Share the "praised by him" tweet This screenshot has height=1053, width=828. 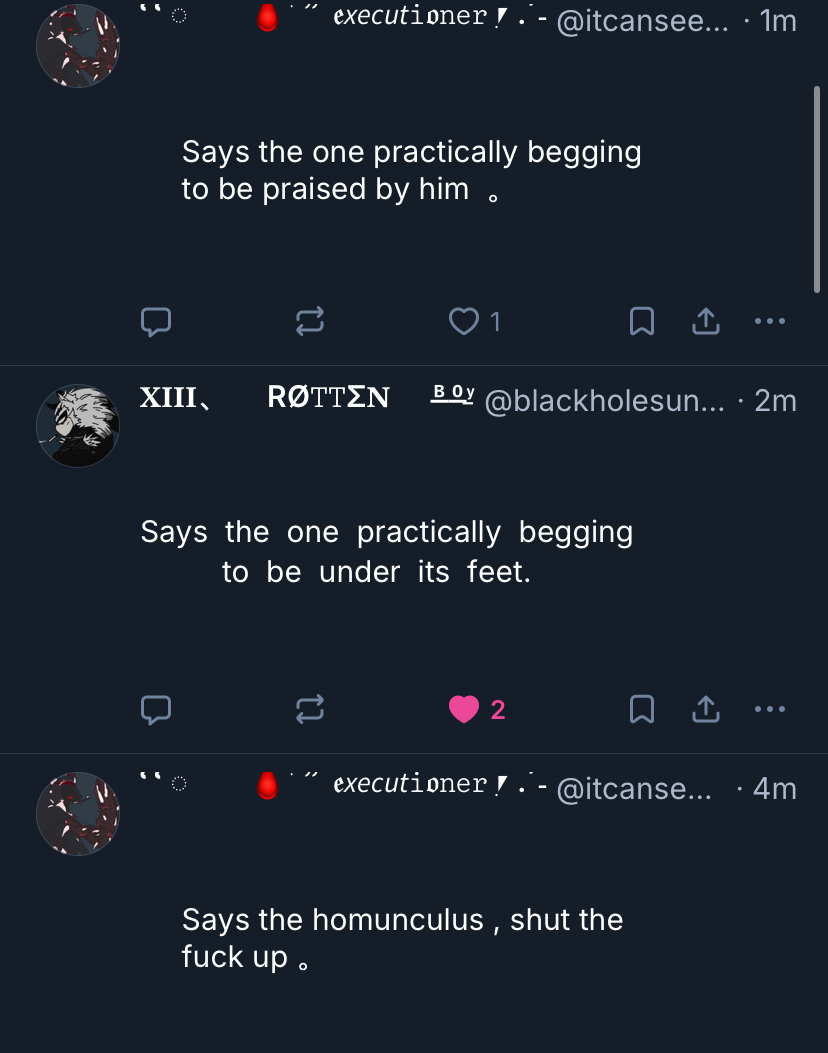[x=706, y=321]
